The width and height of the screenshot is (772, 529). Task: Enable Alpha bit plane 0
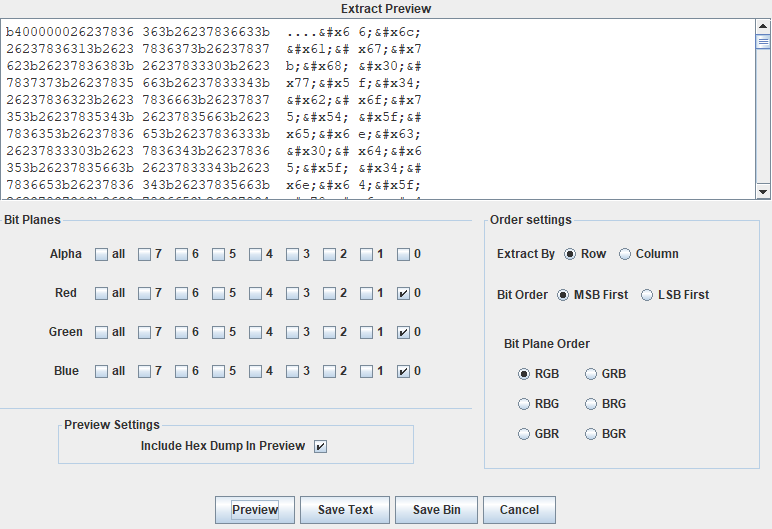403,255
